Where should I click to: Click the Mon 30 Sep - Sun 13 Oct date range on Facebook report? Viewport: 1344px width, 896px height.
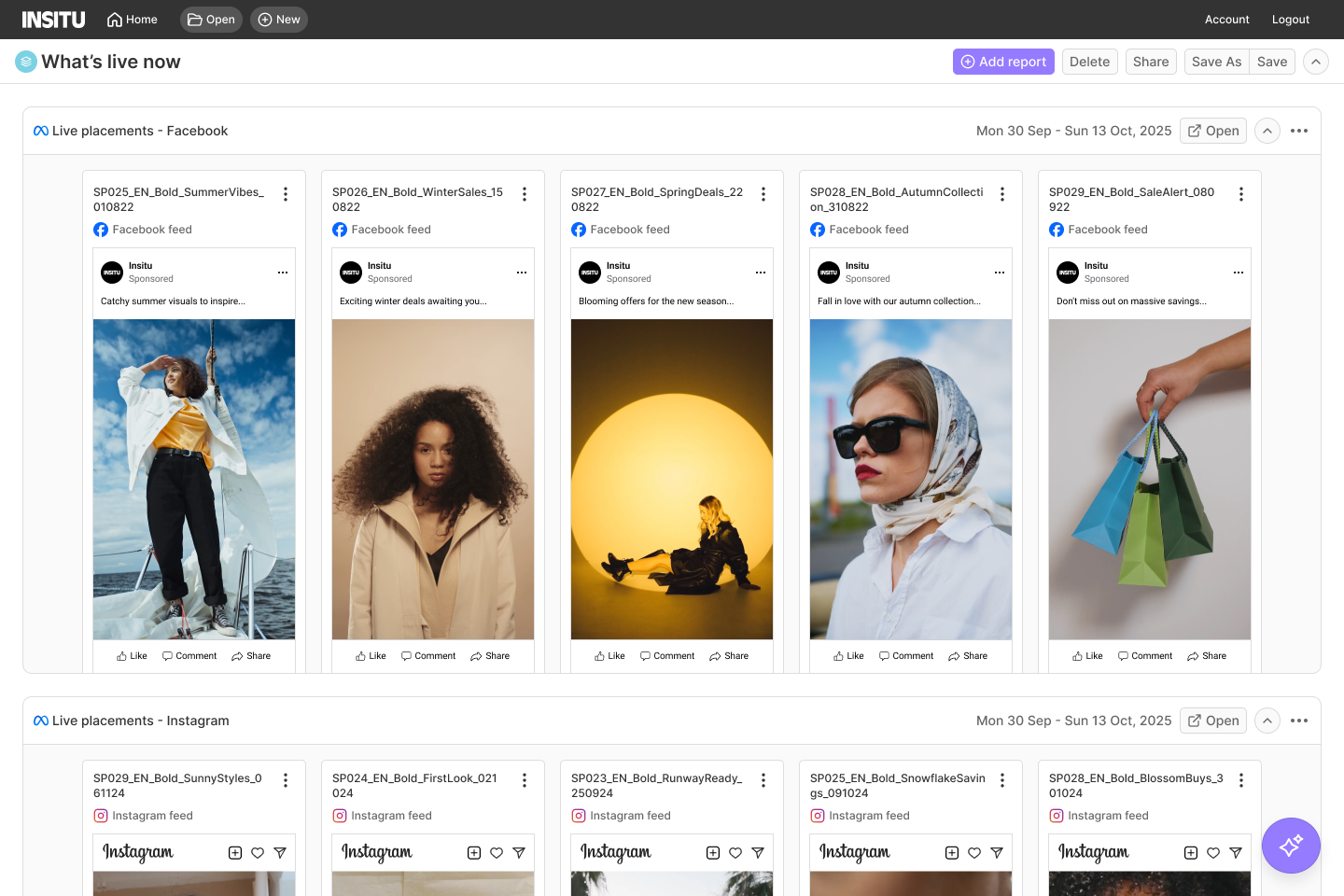click(x=1073, y=131)
